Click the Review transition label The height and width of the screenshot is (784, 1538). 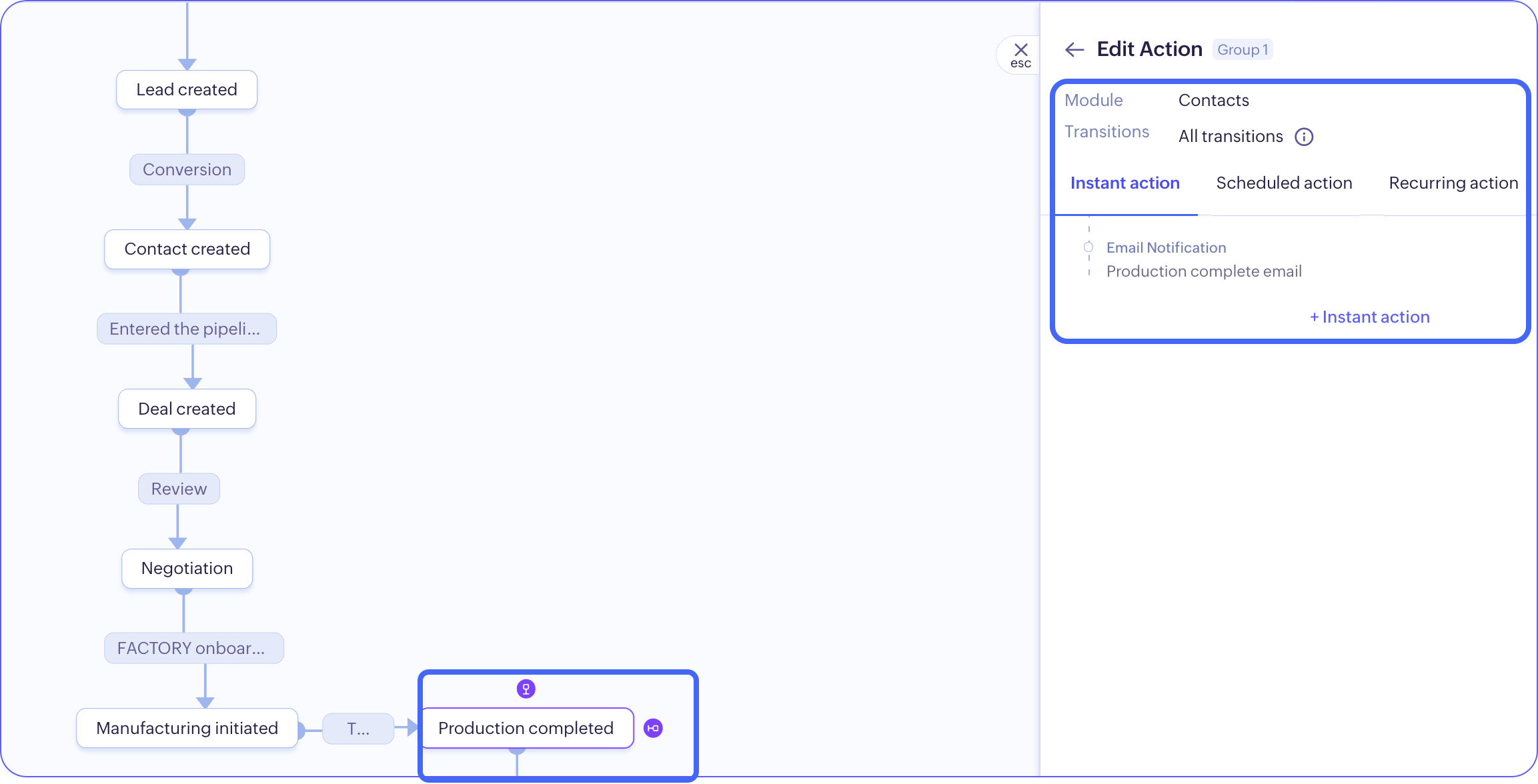click(179, 489)
